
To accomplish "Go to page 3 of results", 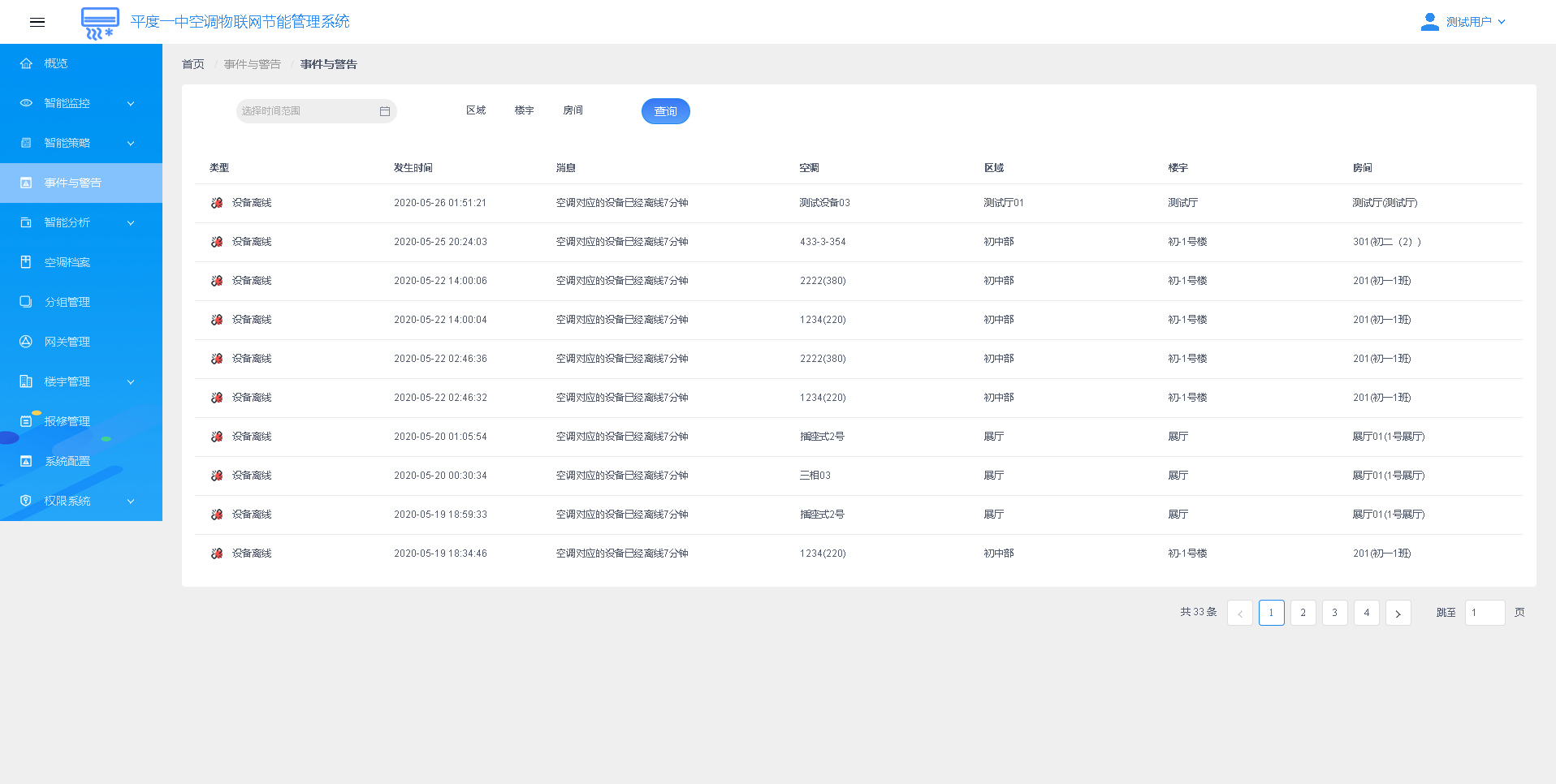I will (1334, 613).
